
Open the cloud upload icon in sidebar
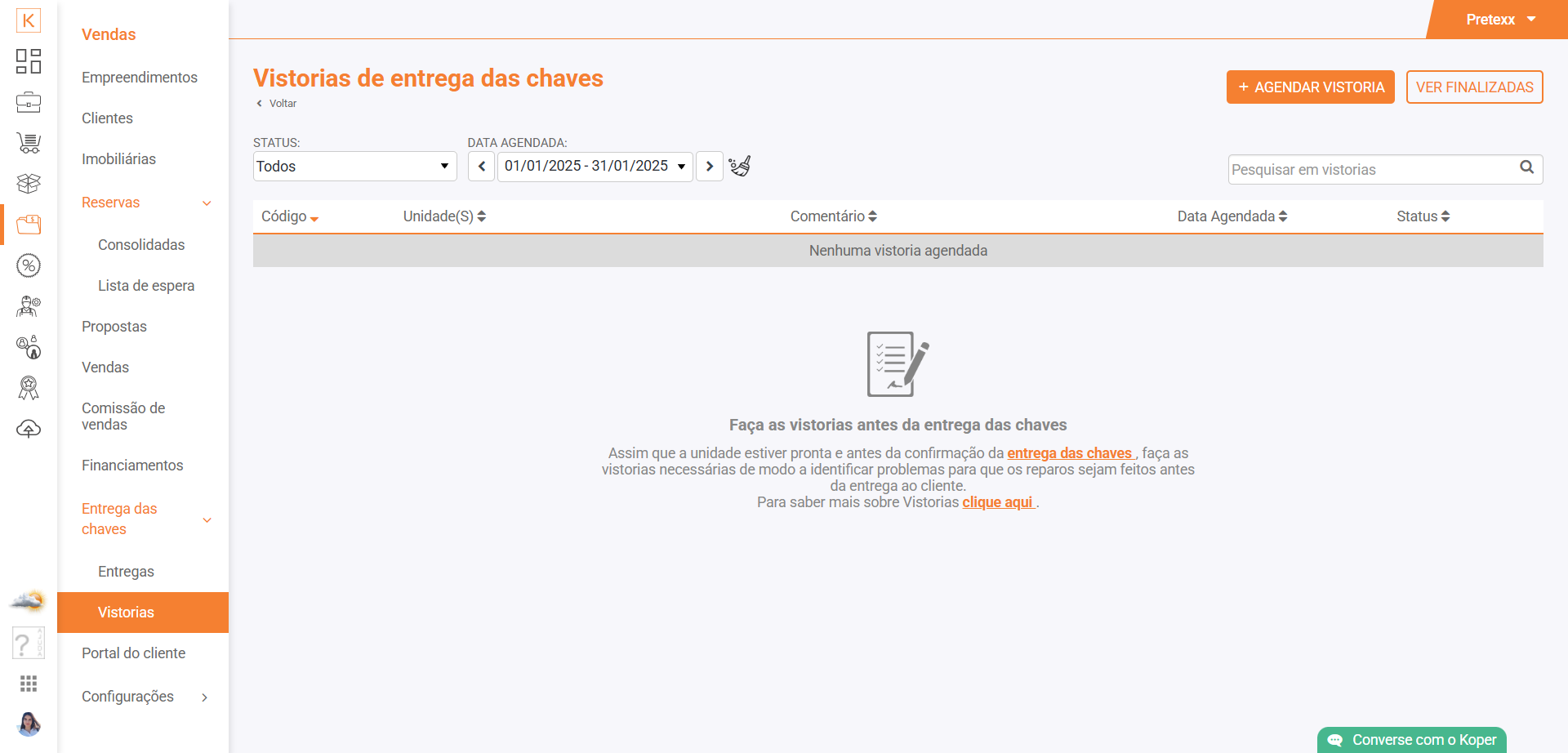point(29,429)
